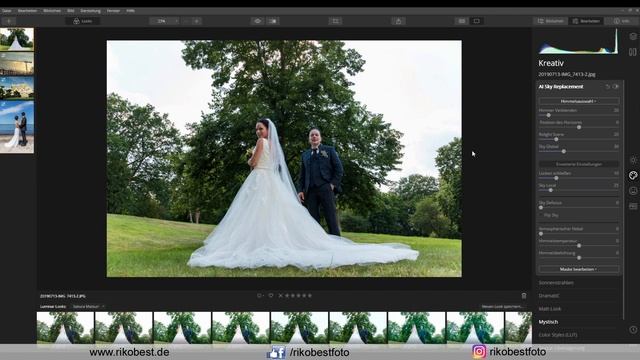Click the reject X icon
The image size is (640, 360).
click(x=280, y=296)
